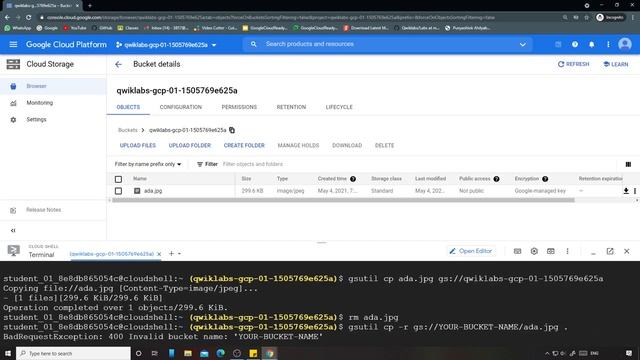Click the DELETE button
Viewport: 640px width, 360px height.
[x=384, y=145]
